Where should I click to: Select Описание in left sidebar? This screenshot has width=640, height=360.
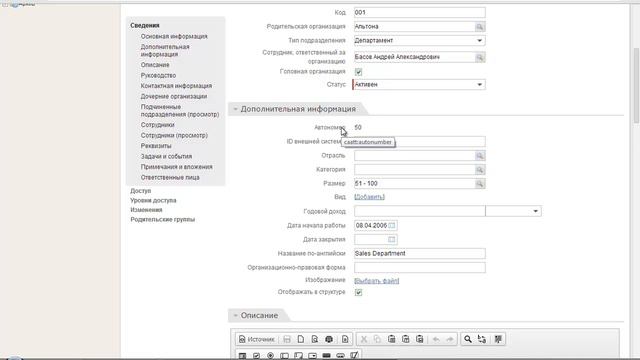coord(155,65)
